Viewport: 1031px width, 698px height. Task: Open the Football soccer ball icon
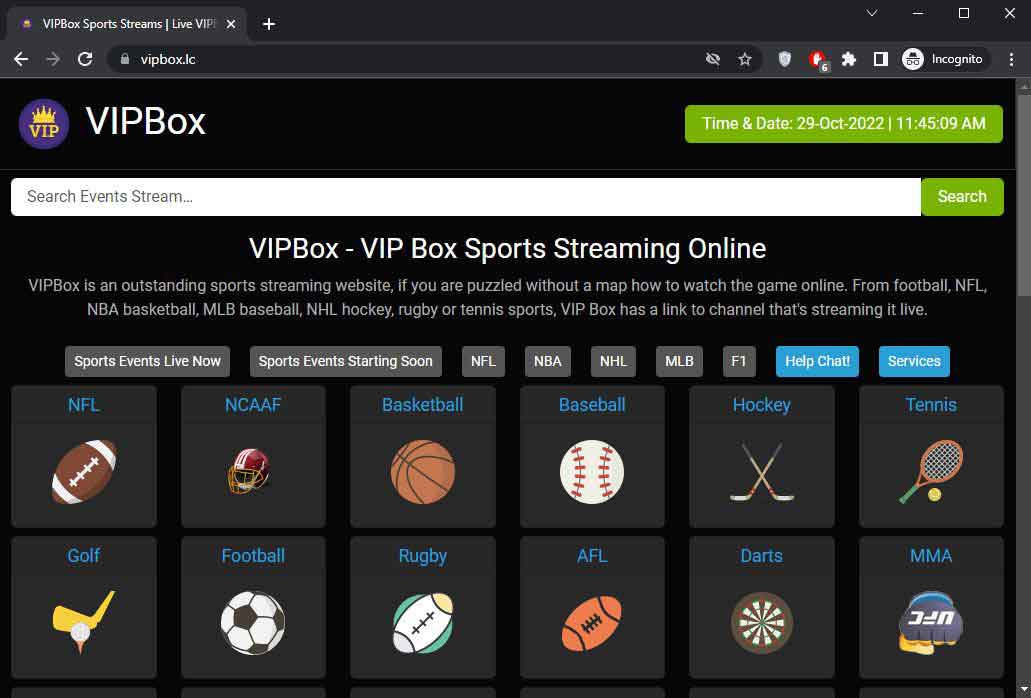(253, 623)
